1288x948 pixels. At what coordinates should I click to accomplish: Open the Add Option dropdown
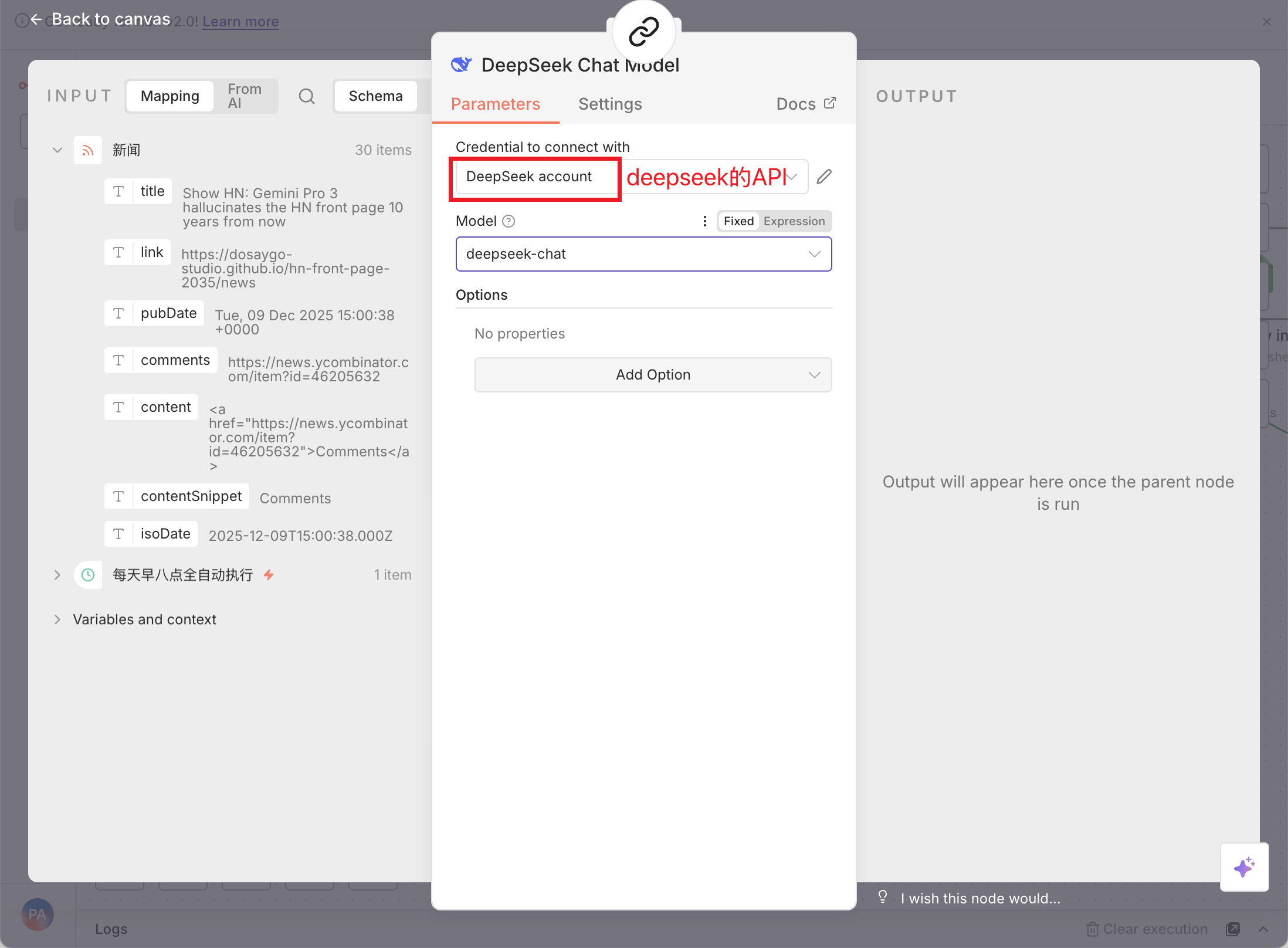653,375
